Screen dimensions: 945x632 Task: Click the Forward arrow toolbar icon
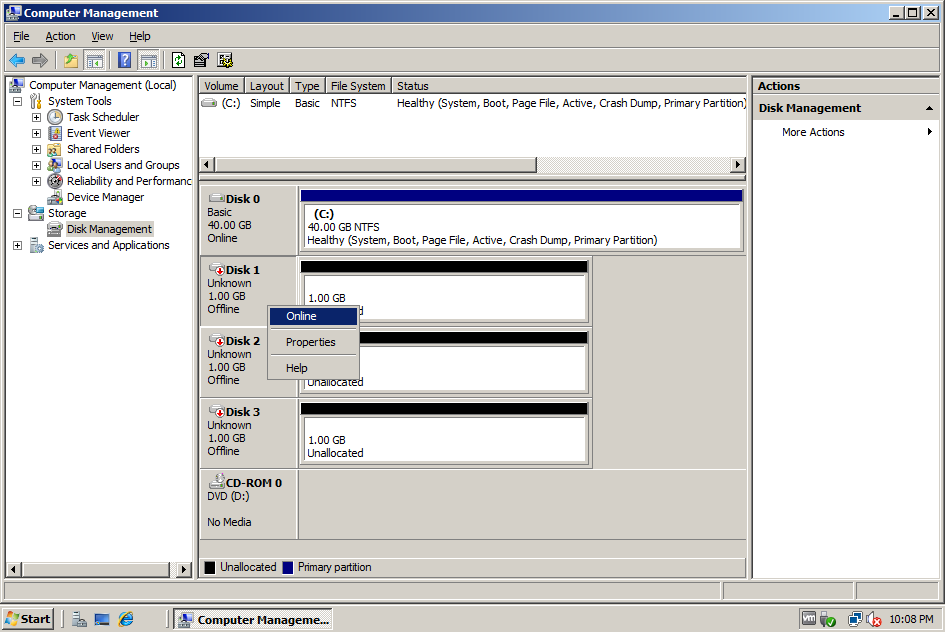click(x=40, y=60)
